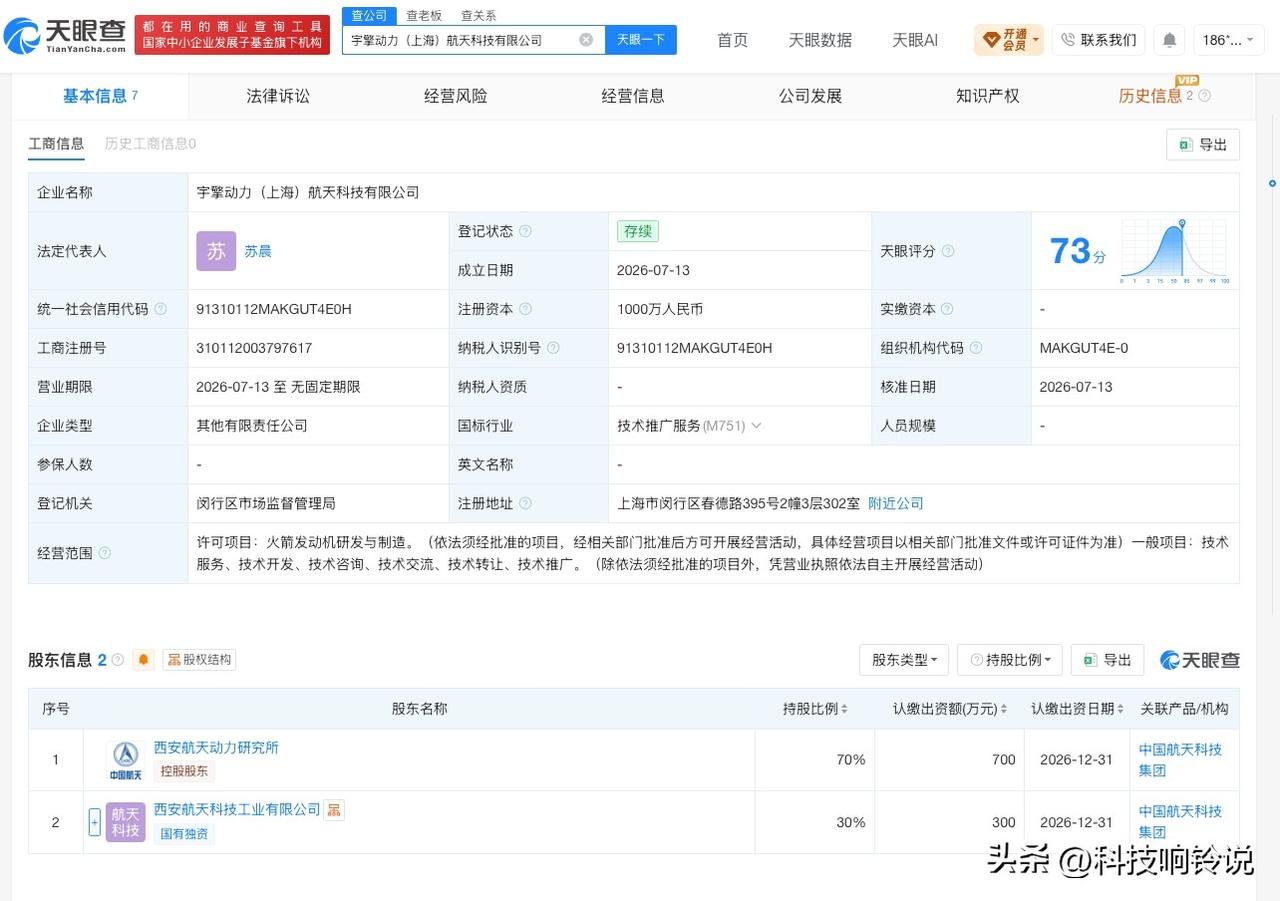The height and width of the screenshot is (901, 1280).
Task: Click 联系我们 button
Action: click(x=1098, y=40)
